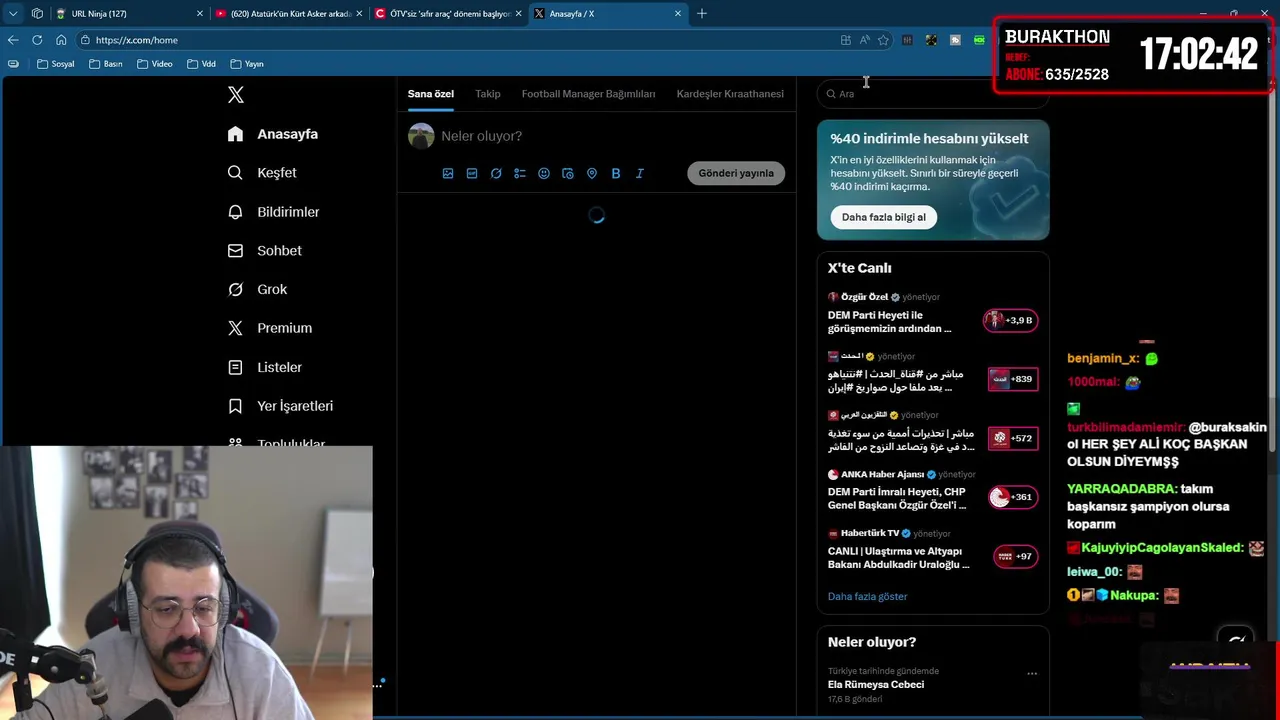This screenshot has height=720, width=1280.
Task: Open a new browser tab
Action: (702, 14)
